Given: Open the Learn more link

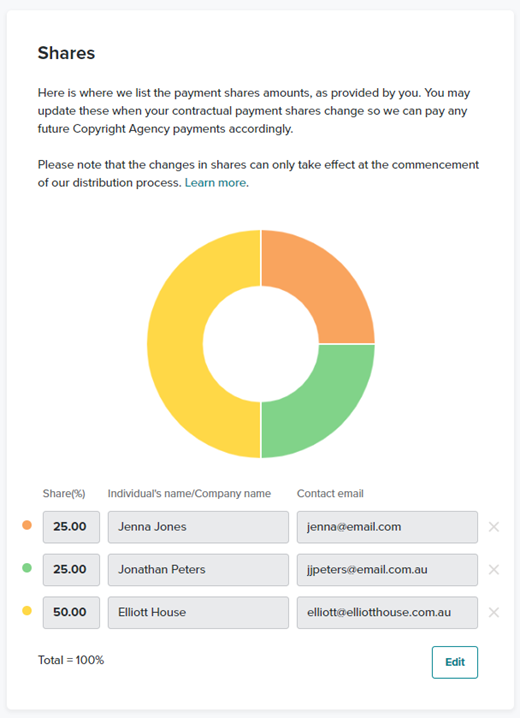Looking at the screenshot, I should tap(215, 183).
